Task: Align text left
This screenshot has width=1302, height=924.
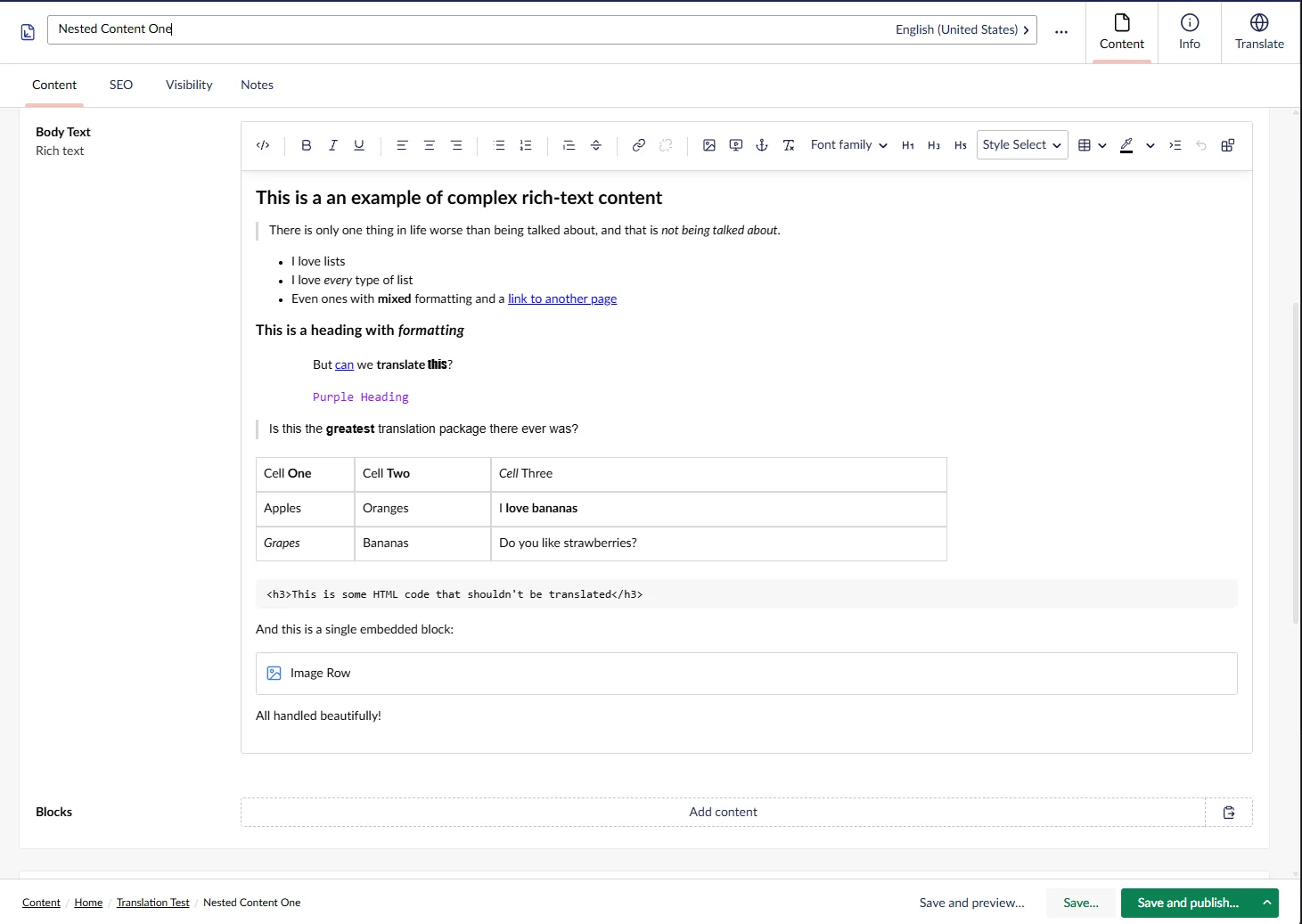Action: tap(402, 145)
